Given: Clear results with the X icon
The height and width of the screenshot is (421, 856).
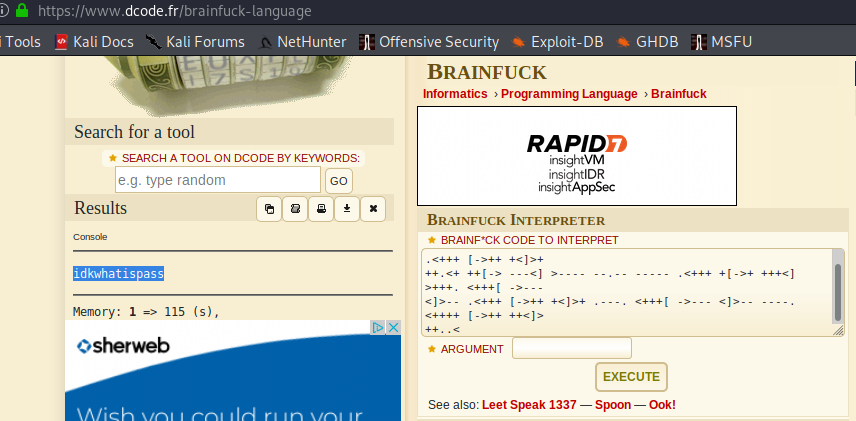Looking at the screenshot, I should tap(372, 208).
